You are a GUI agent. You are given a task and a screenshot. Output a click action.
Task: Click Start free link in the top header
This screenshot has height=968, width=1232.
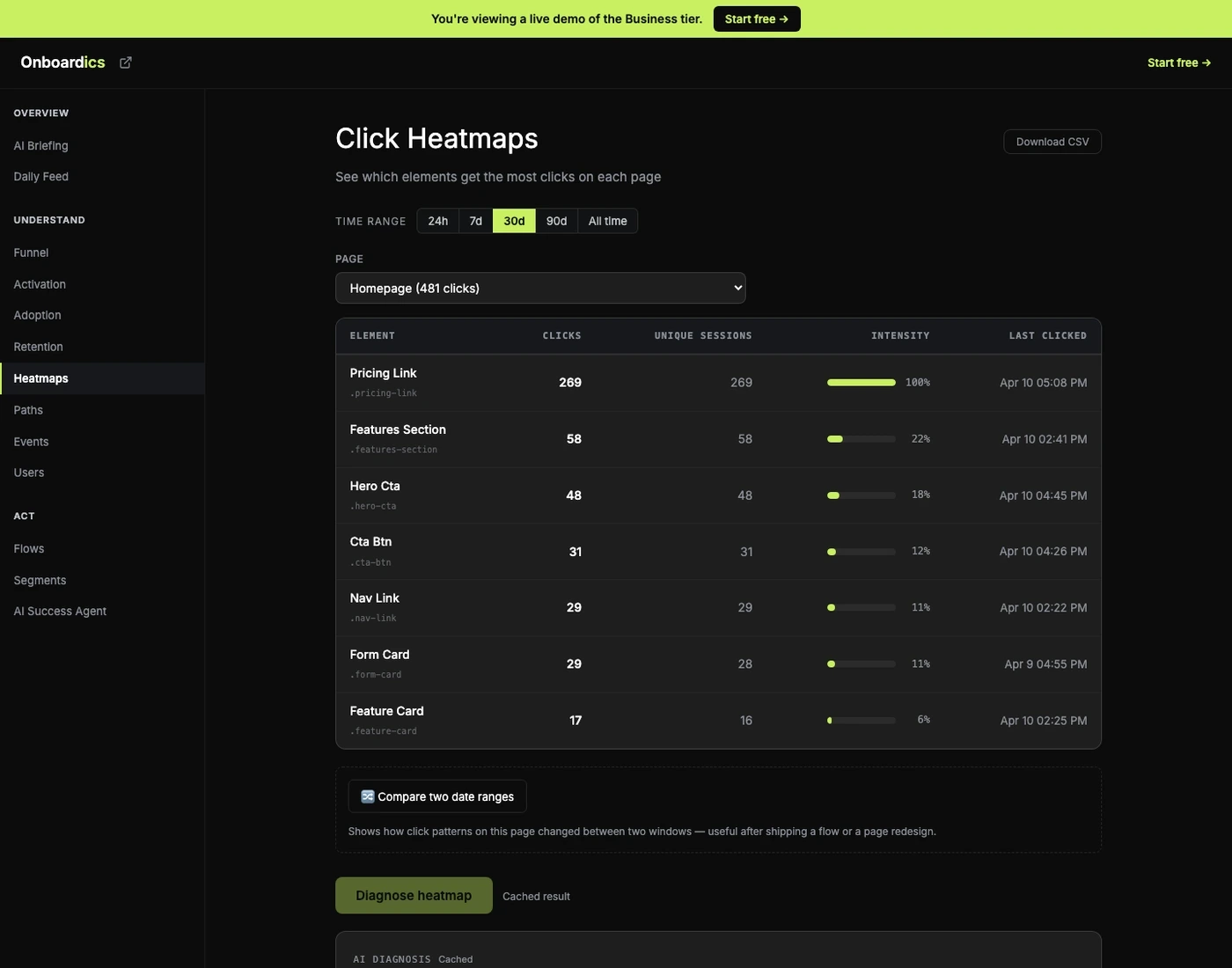coord(1179,62)
